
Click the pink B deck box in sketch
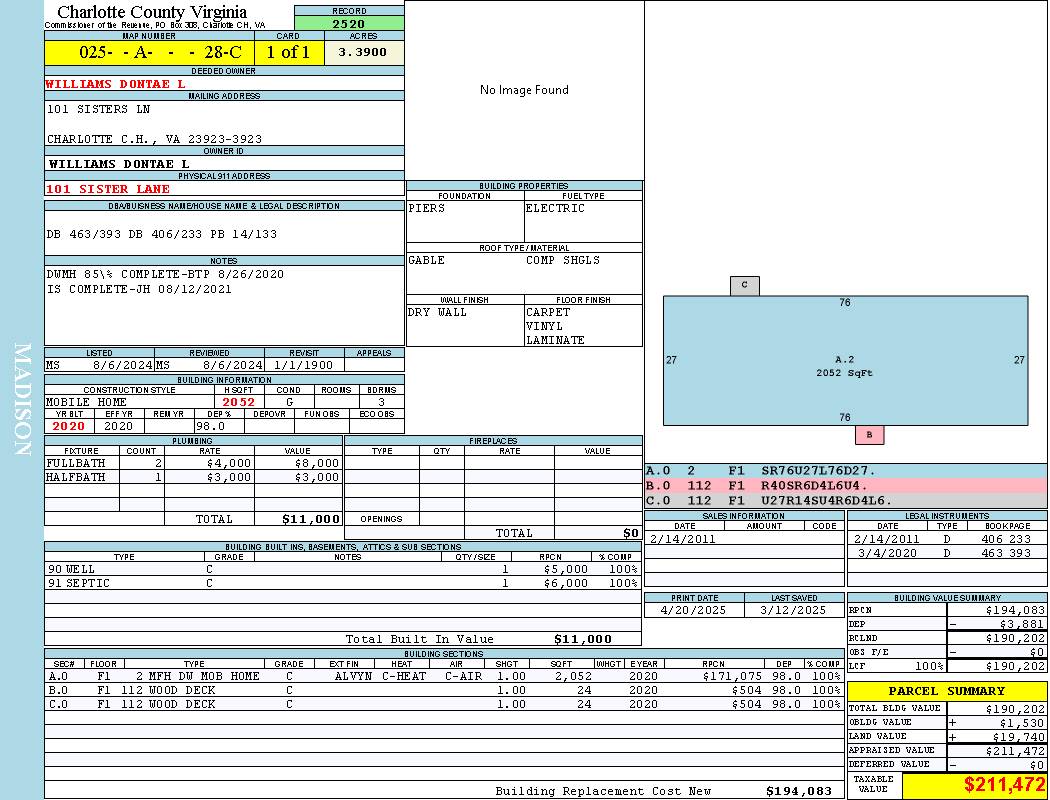point(869,435)
